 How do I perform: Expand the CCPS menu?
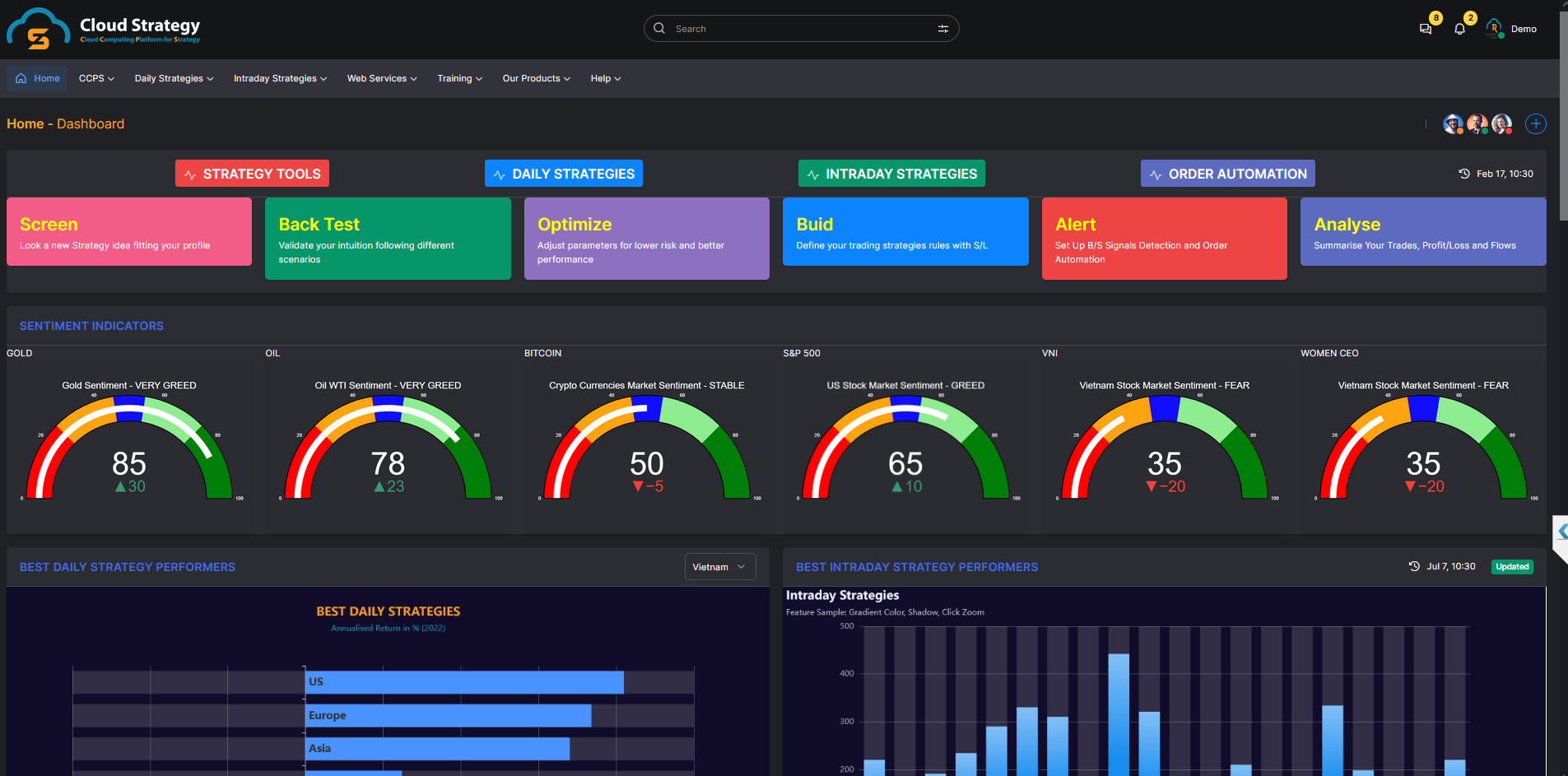(x=96, y=79)
